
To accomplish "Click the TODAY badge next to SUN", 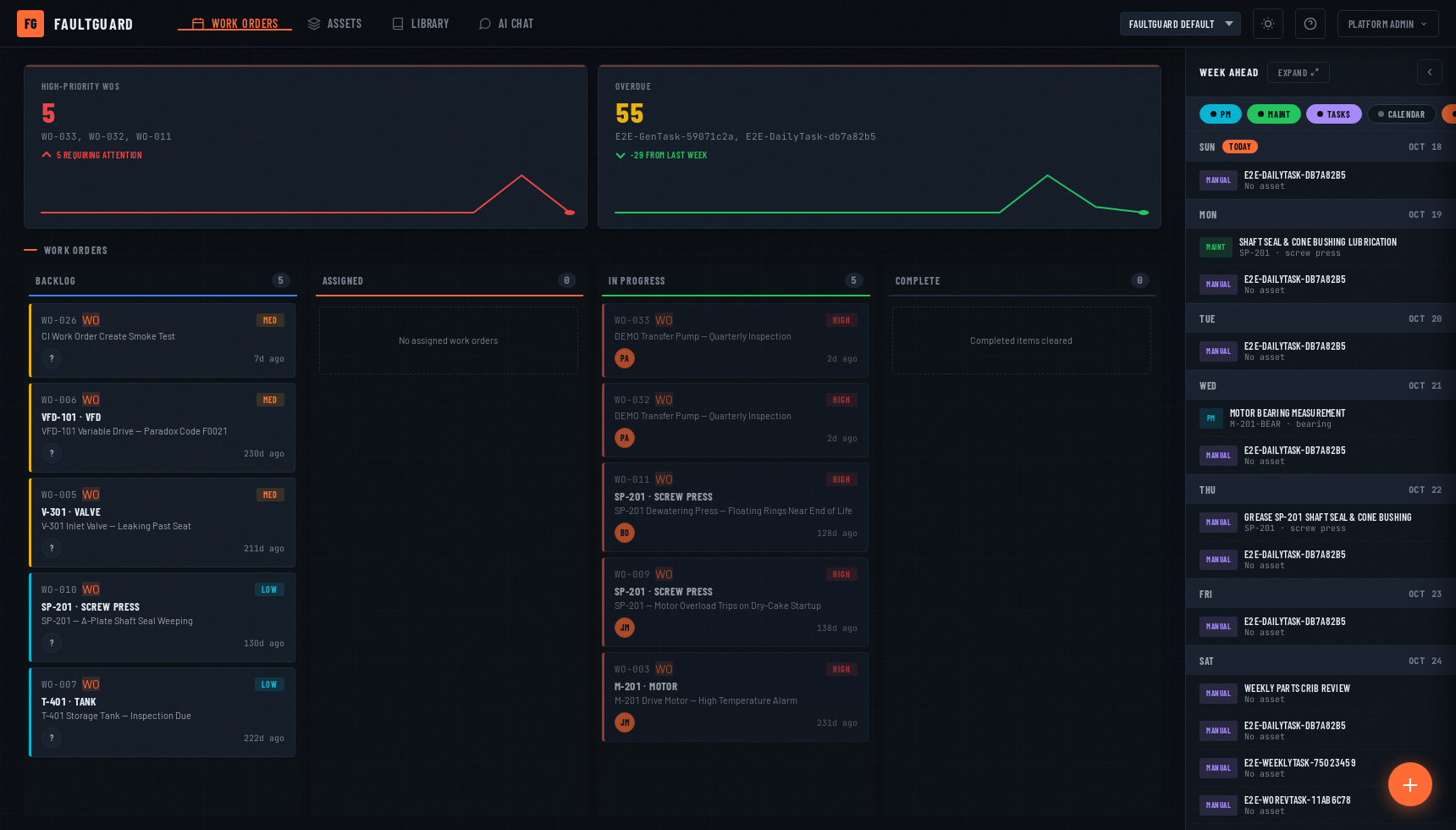I will [x=1240, y=147].
